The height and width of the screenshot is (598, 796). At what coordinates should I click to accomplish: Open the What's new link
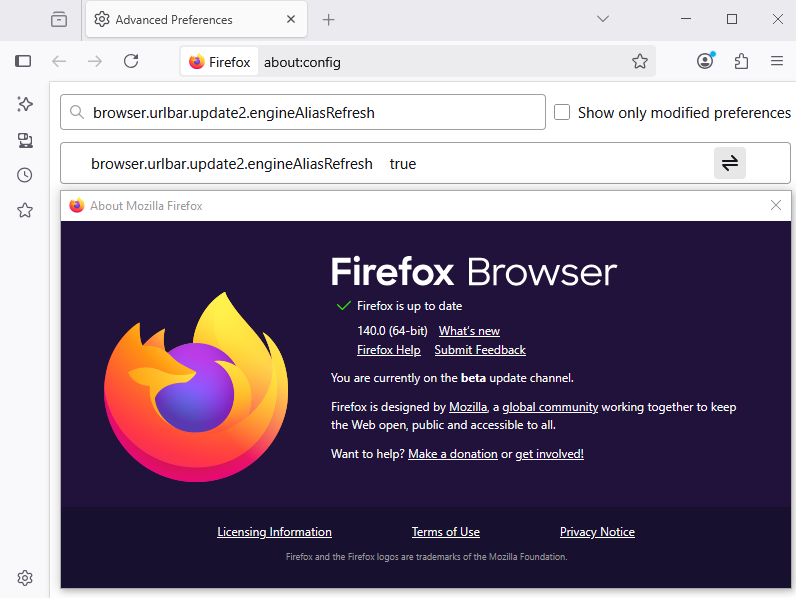tap(469, 331)
